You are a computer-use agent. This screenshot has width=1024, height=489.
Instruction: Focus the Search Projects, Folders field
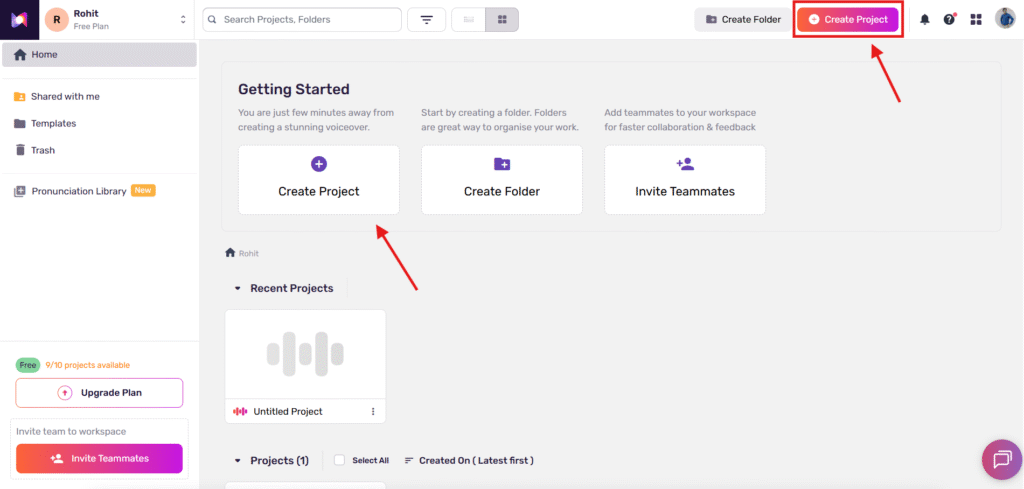click(302, 20)
